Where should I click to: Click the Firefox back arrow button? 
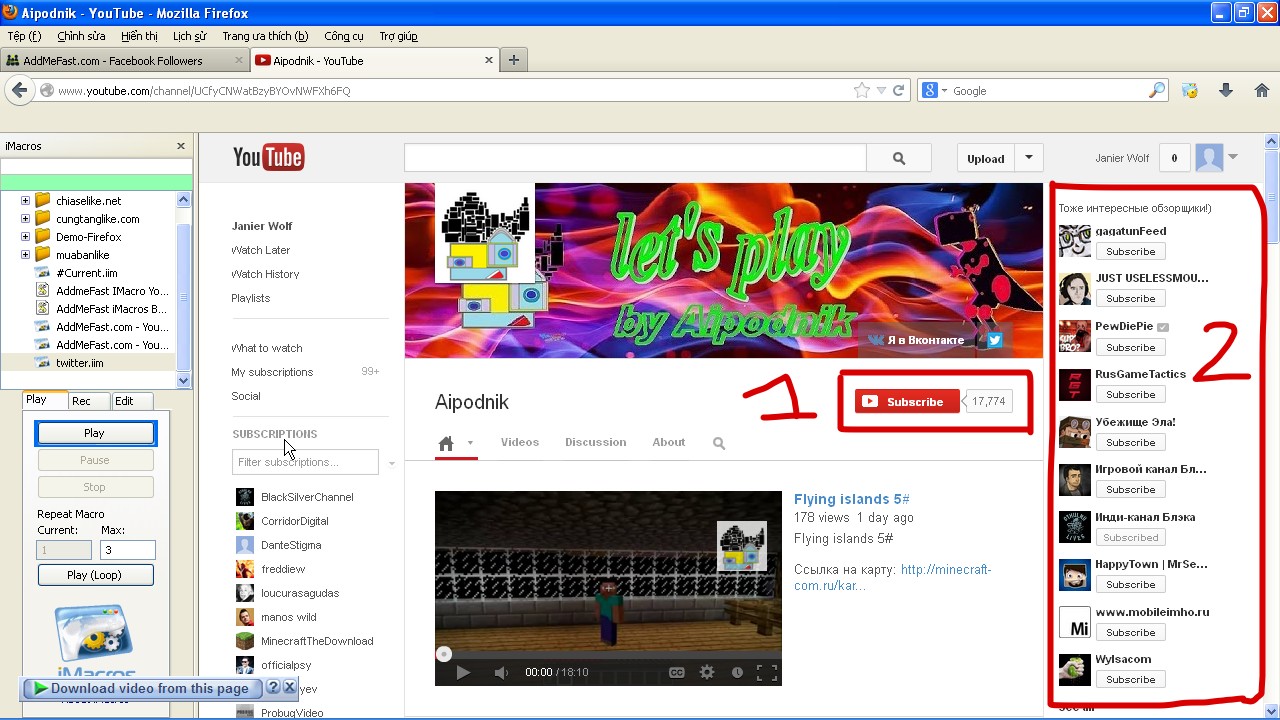[x=19, y=90]
